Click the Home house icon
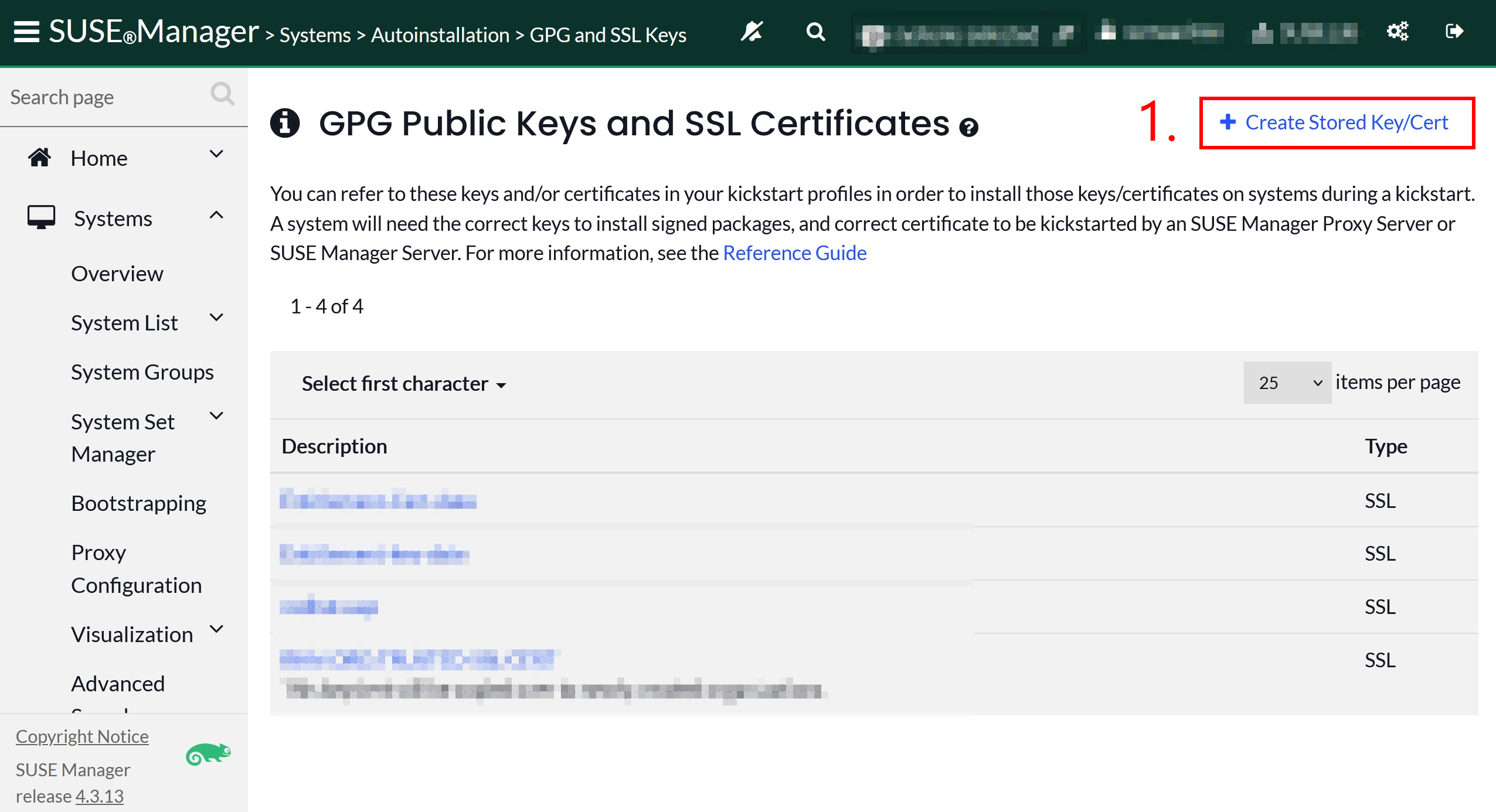Viewport: 1496px width, 812px height. coord(39,158)
